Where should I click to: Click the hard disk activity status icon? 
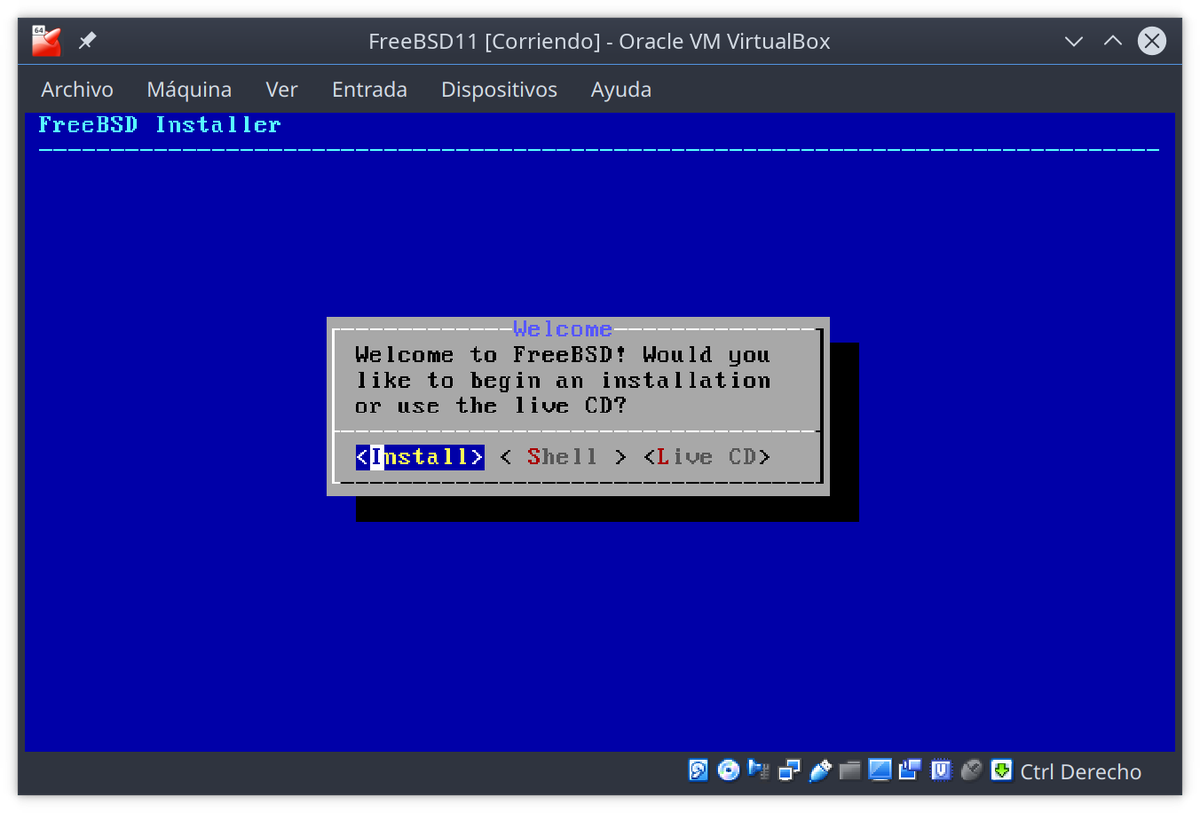699,770
